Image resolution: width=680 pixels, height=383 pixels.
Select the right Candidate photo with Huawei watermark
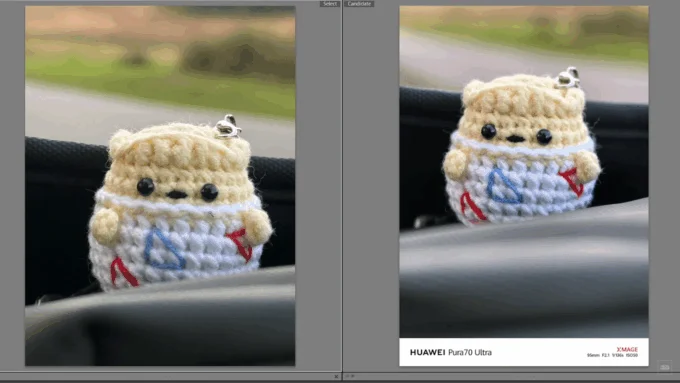(x=524, y=186)
